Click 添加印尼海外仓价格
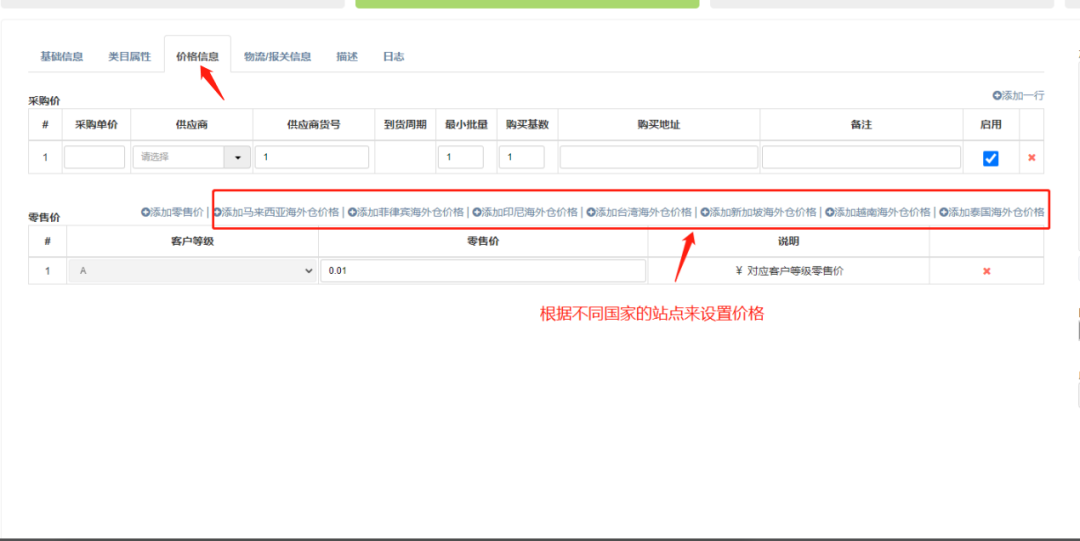 pos(525,212)
